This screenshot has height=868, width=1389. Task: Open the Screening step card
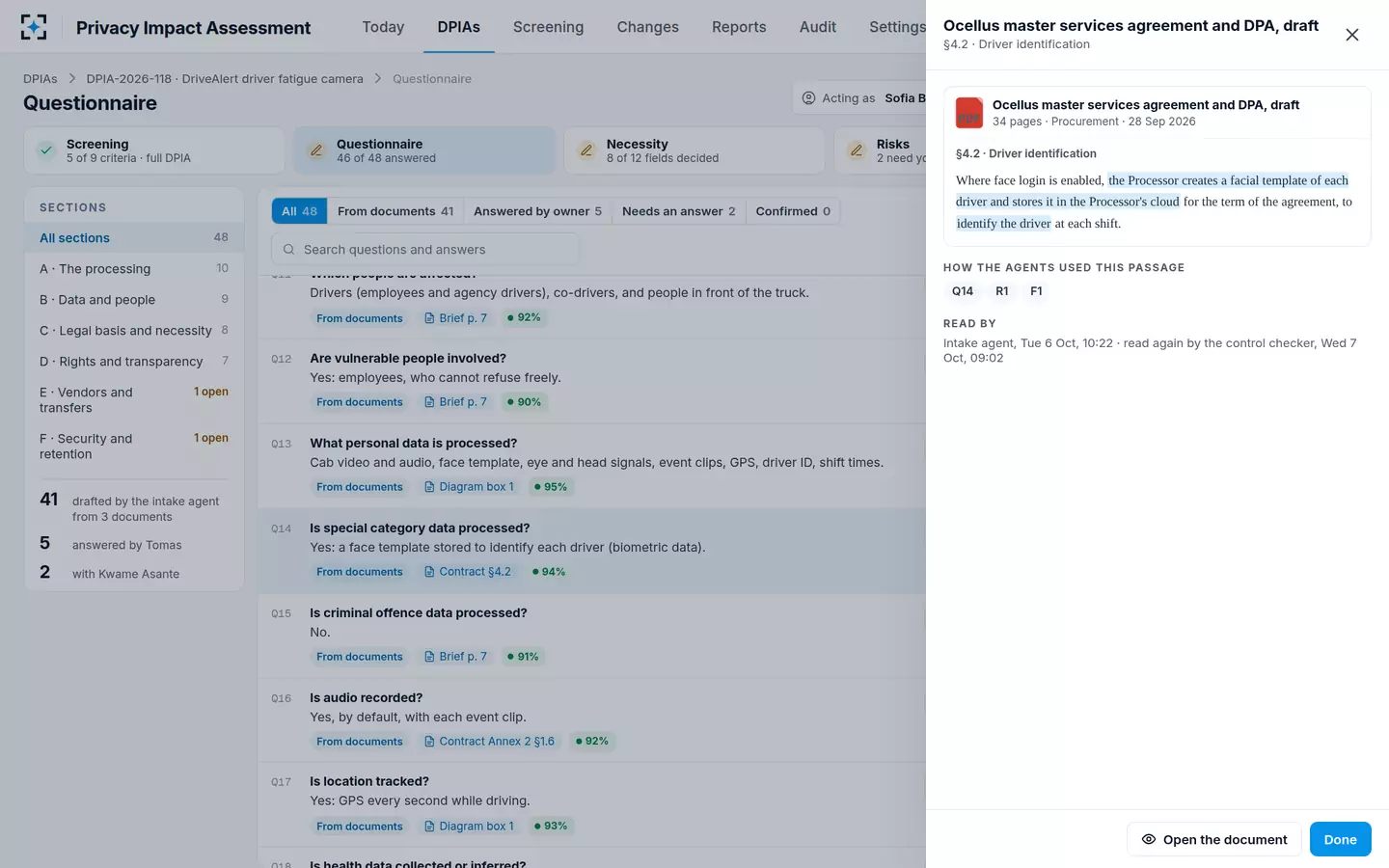[154, 150]
